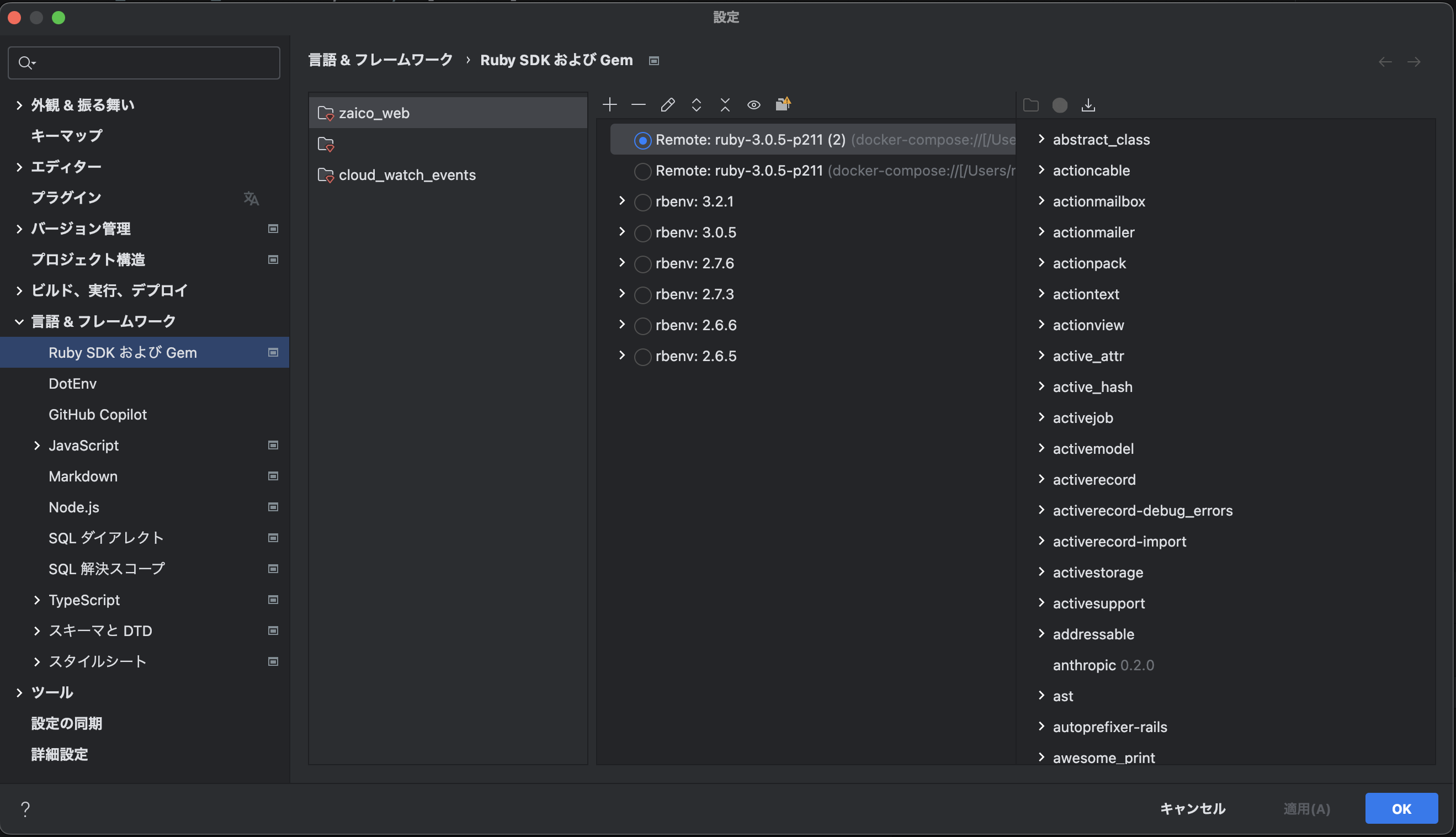
Task: Add a new Ruby SDK with plus icon
Action: tap(610, 105)
